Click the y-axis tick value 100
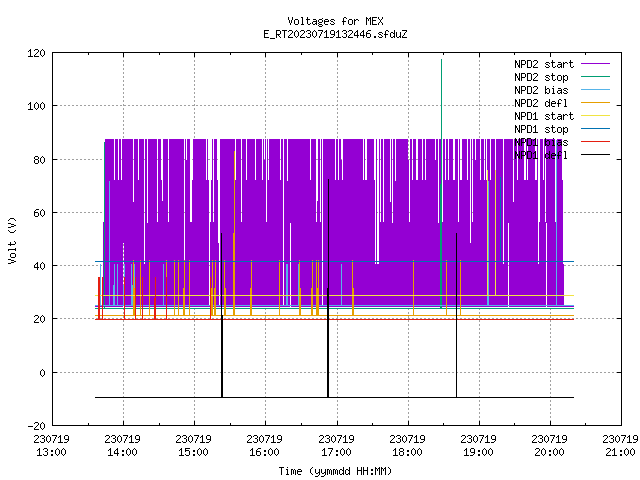The image size is (640, 480). (36, 106)
